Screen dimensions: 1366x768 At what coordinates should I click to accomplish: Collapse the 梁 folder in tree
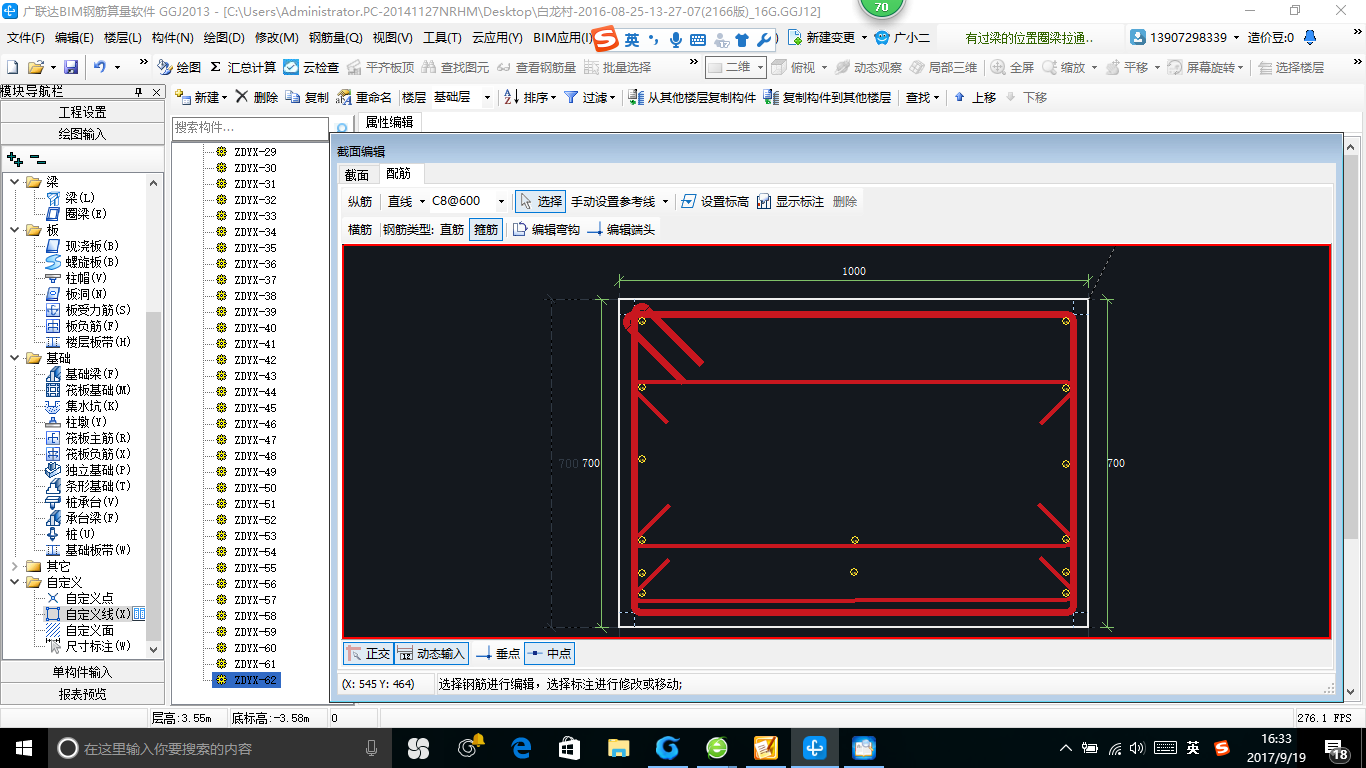[x=15, y=182]
